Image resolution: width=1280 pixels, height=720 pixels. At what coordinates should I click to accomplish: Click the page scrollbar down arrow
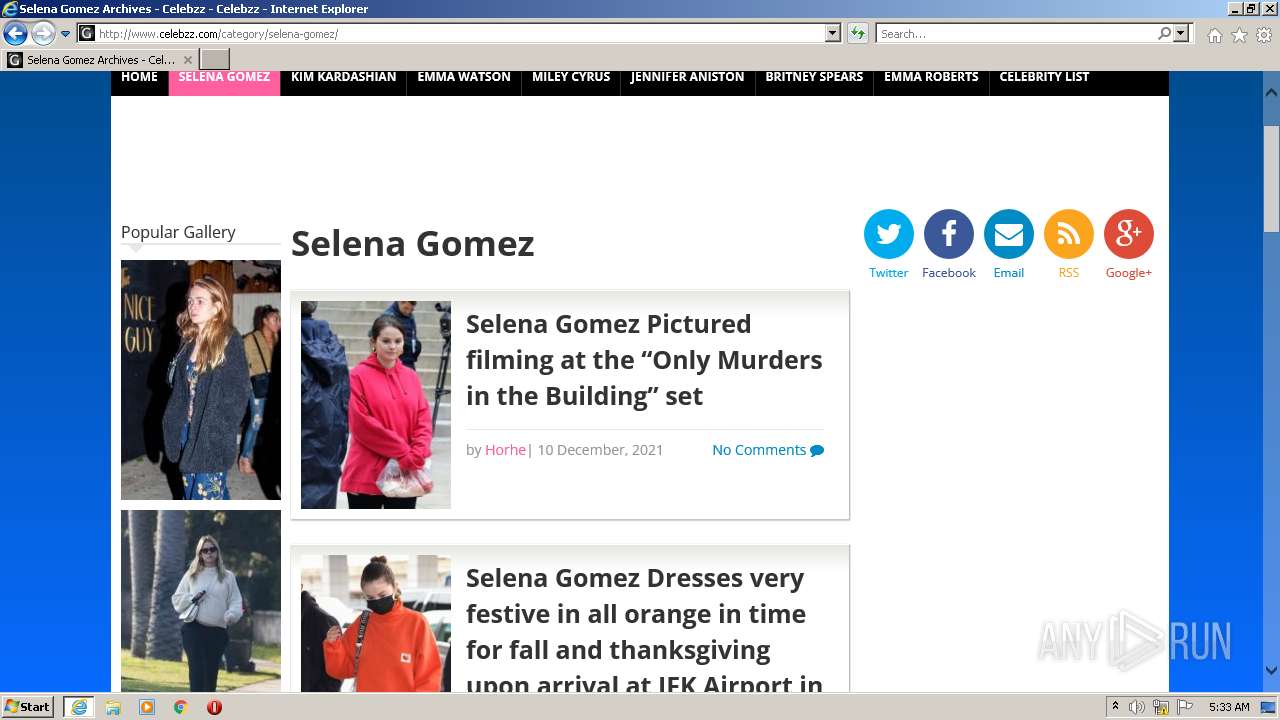1271,671
